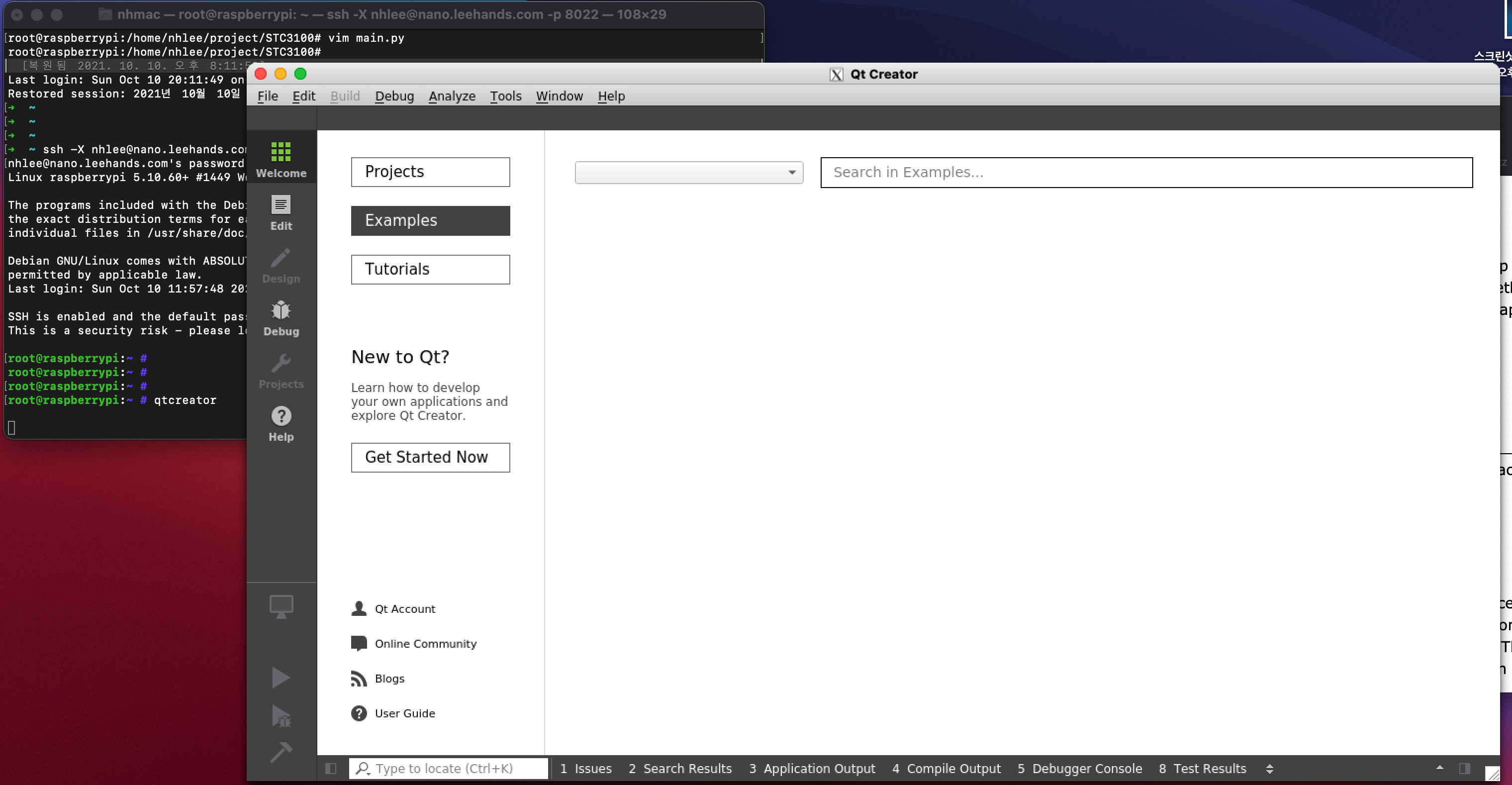The image size is (1512, 785).
Task: Click the folder icon in the terminal title bar
Action: tap(104, 14)
